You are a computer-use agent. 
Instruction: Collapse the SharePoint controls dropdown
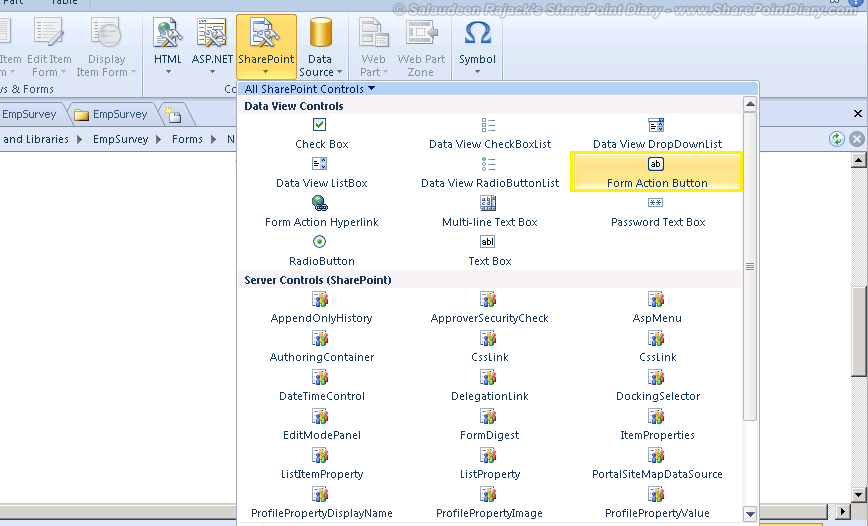pos(266,47)
